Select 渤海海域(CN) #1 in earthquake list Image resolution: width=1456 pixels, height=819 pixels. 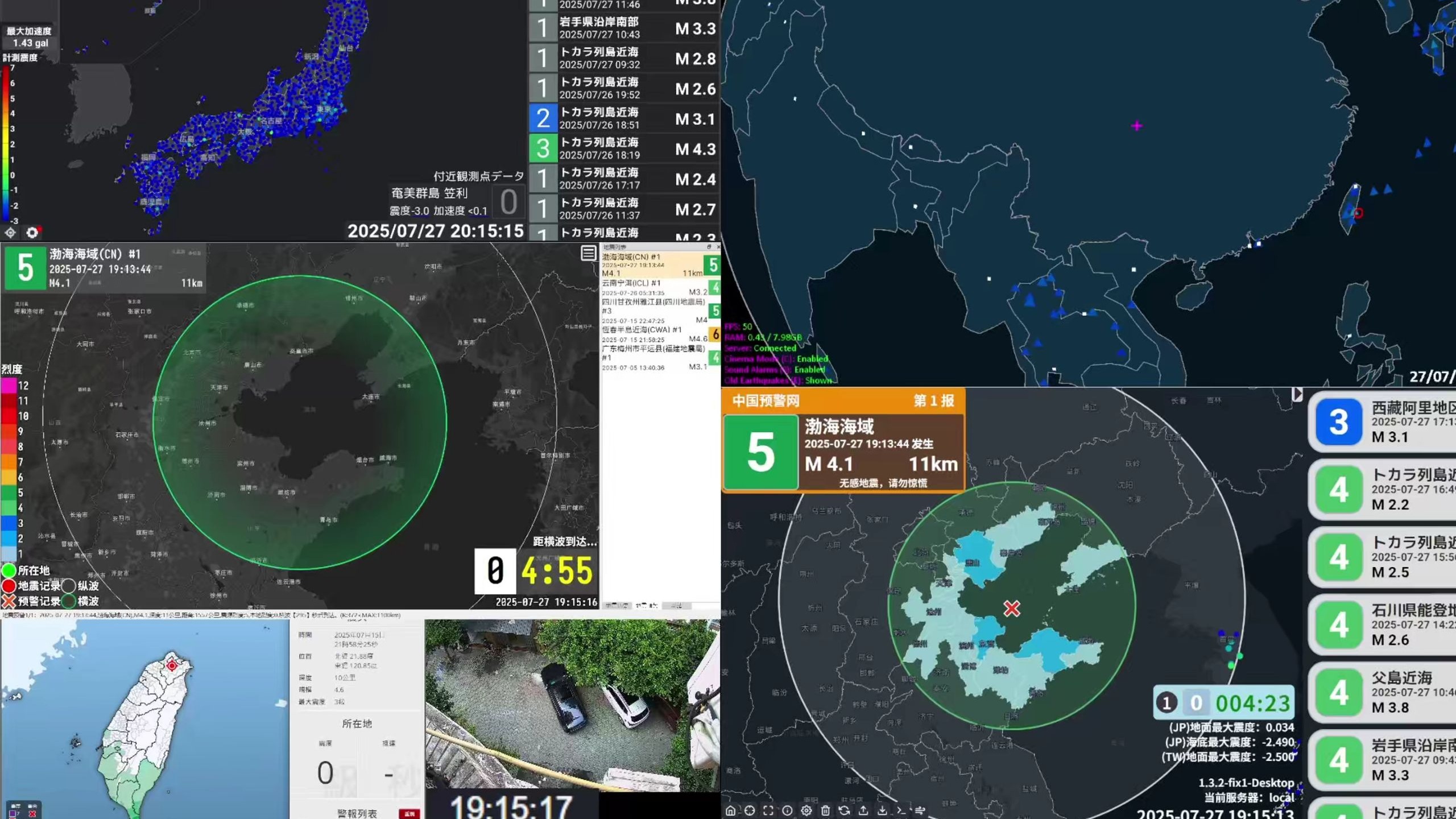point(661,265)
